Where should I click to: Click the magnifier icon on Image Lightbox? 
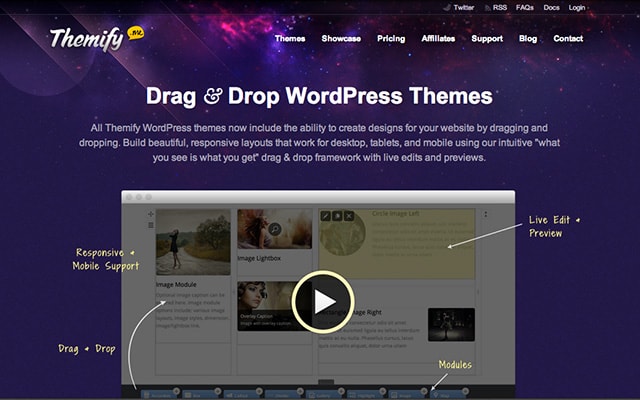[x=275, y=230]
